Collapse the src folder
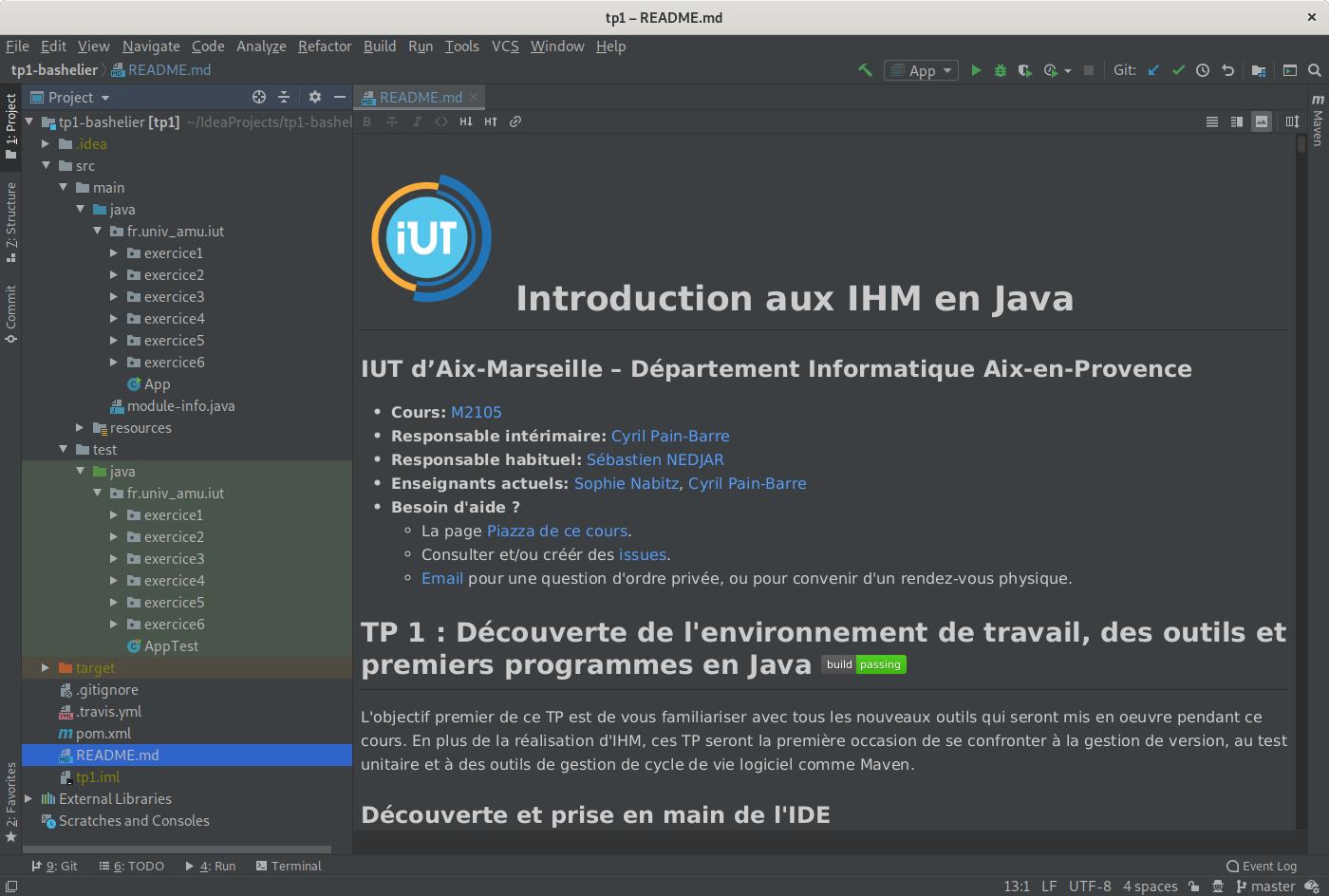Image resolution: width=1329 pixels, height=896 pixels. (45, 165)
